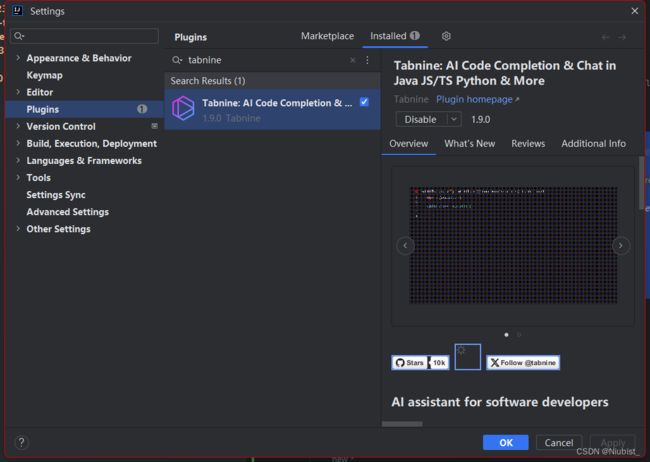Click the plugins settings gear icon
Viewport: 650px width, 462px height.
[446, 36]
